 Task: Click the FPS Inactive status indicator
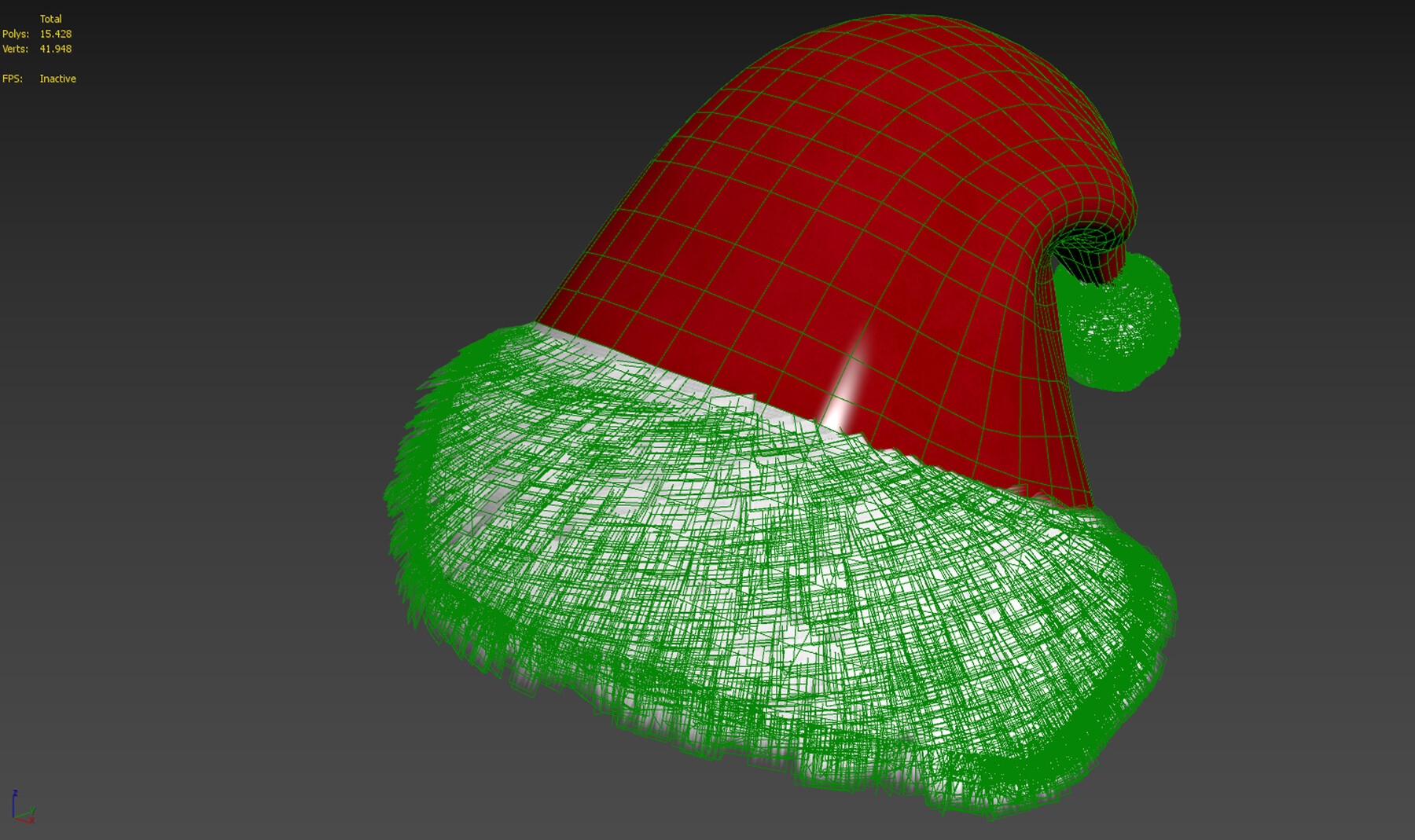(57, 79)
